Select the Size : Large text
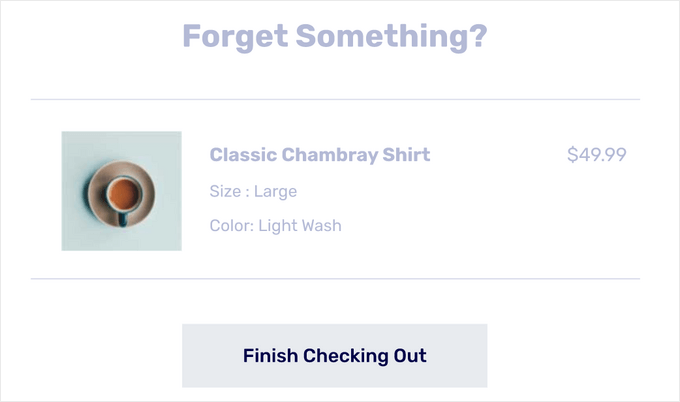Screen dimensions: 680x402 [x=253, y=191]
